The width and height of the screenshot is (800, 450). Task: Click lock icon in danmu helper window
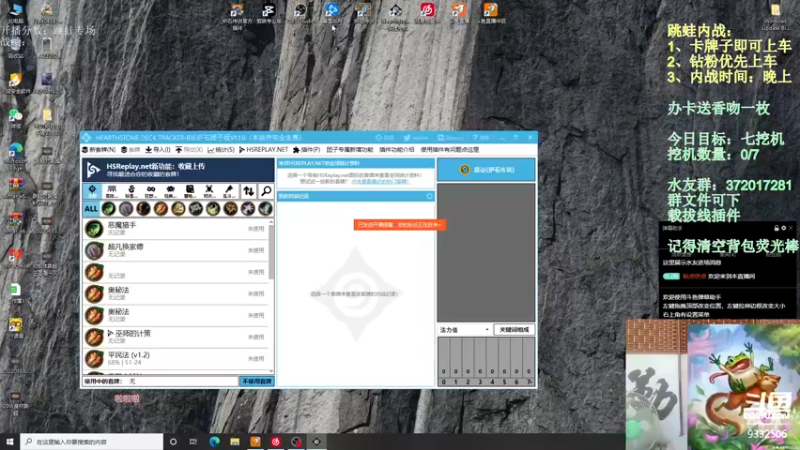pyautogui.click(x=776, y=228)
